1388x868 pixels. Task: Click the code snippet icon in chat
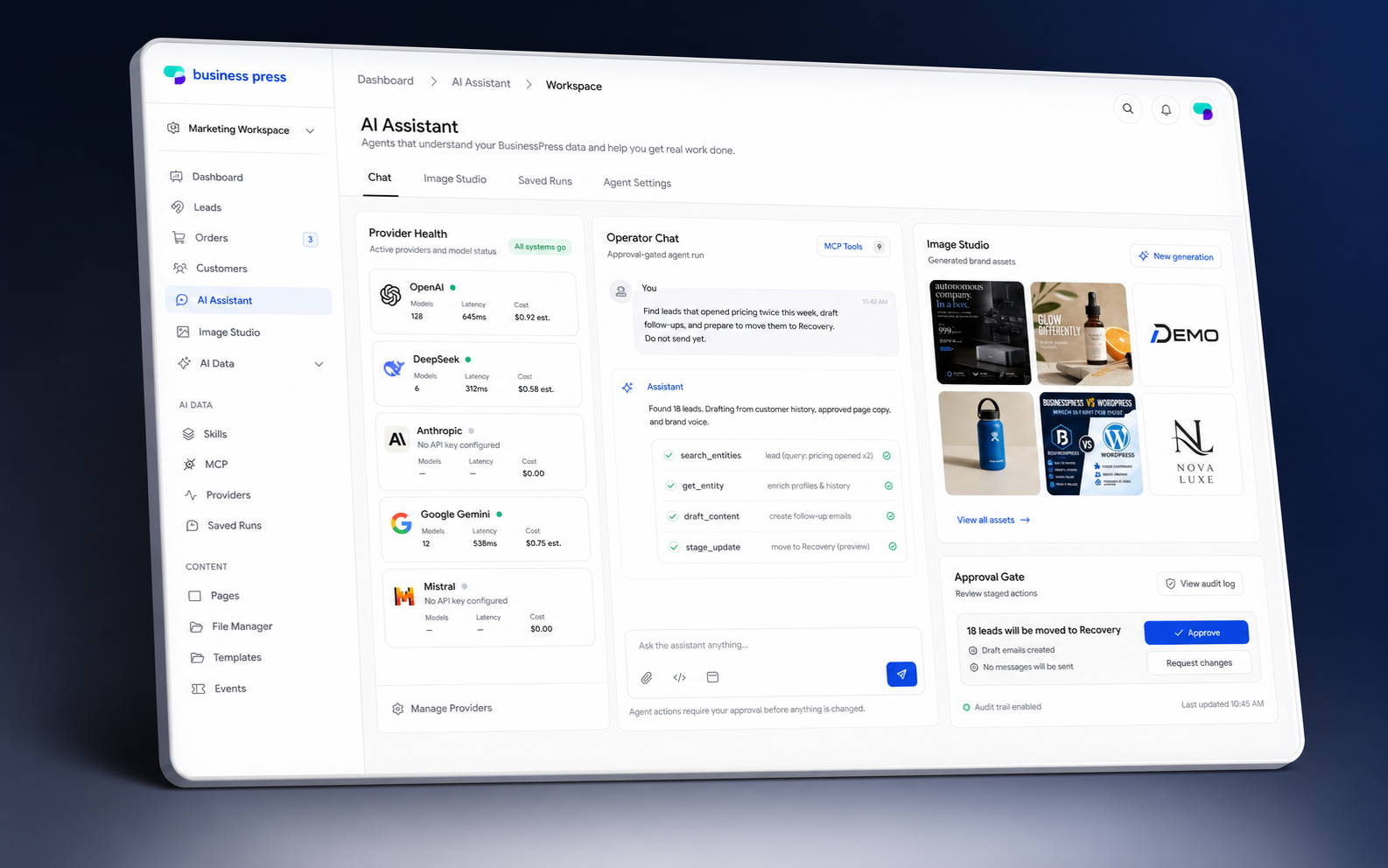(680, 677)
